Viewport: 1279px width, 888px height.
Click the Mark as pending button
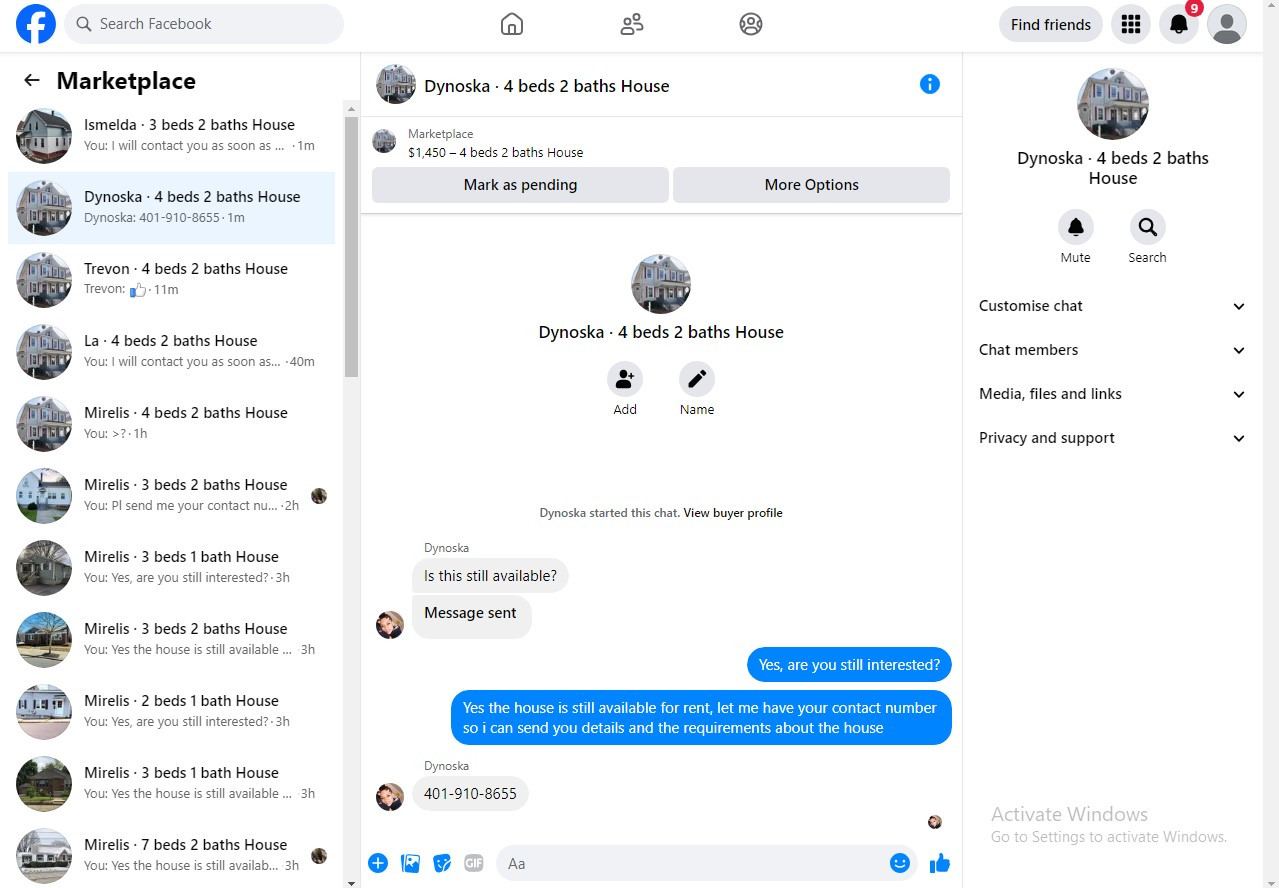click(x=520, y=185)
